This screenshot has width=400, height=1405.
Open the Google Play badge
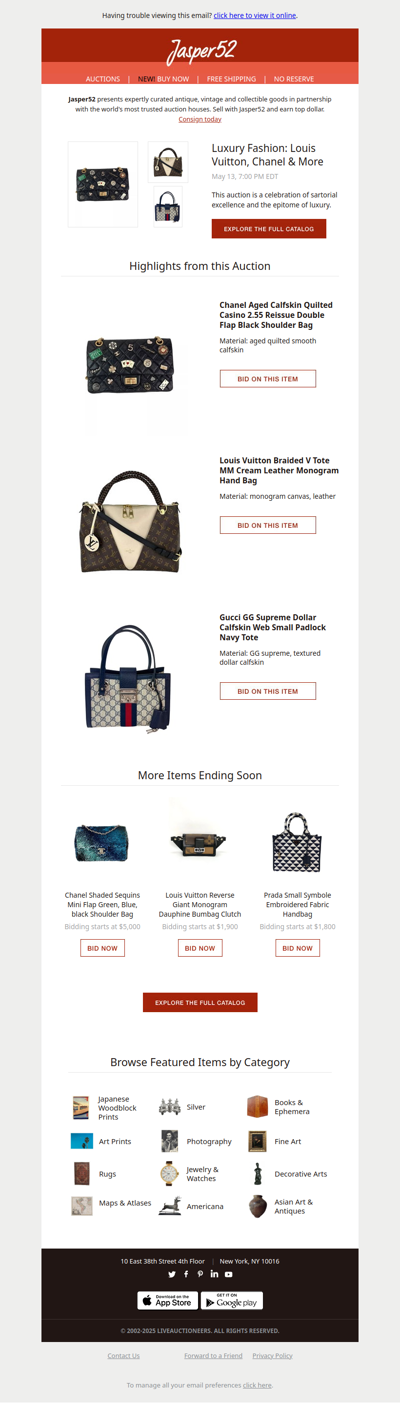232,1301
